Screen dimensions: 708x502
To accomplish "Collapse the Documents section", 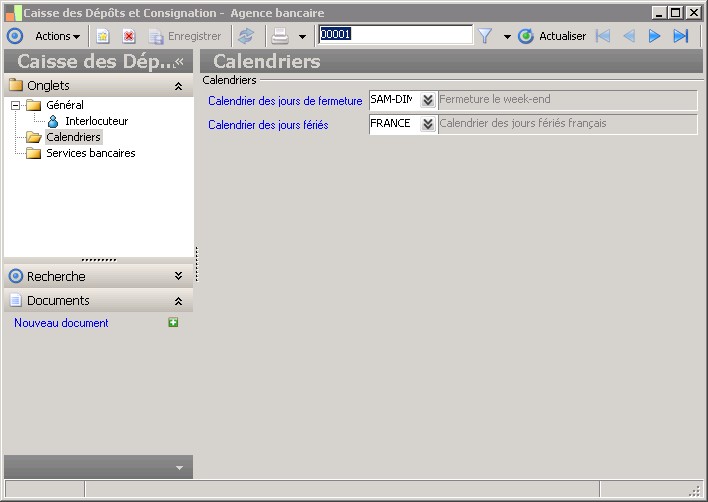I will 178,301.
